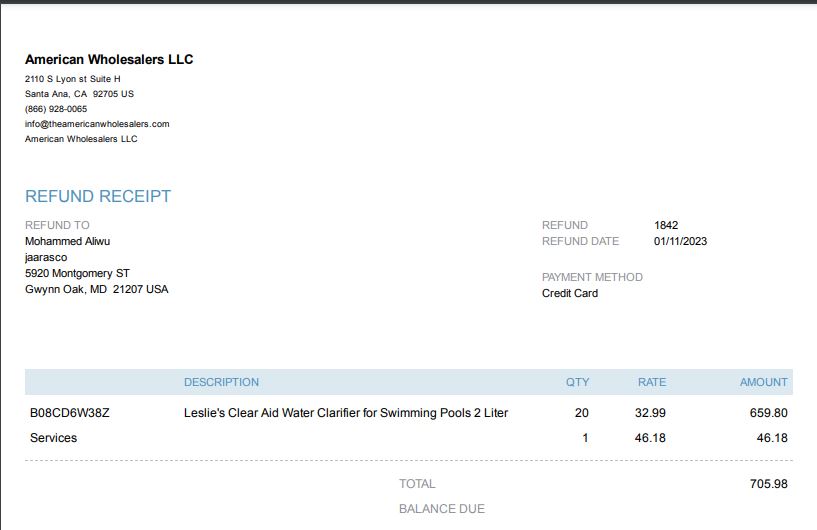Screen dimensions: 817x530
Task: Select the customer name Mohammed Aliwu
Action: pyautogui.click(x=67, y=241)
